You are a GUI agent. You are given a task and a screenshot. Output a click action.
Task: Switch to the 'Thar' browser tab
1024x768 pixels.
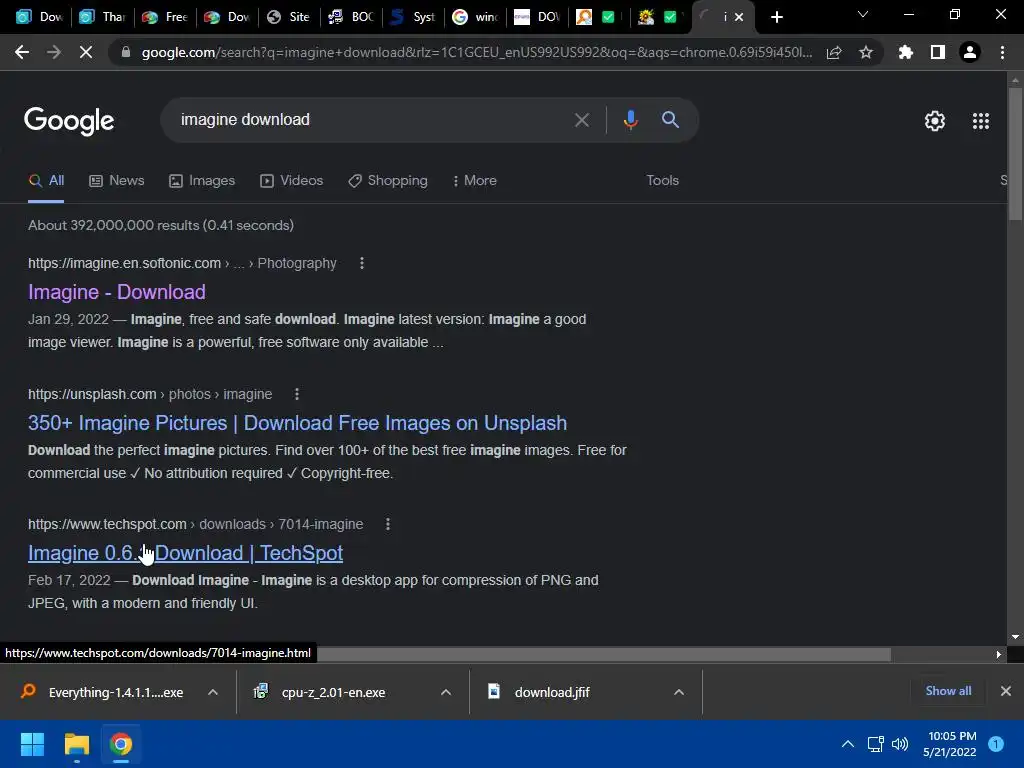point(103,17)
